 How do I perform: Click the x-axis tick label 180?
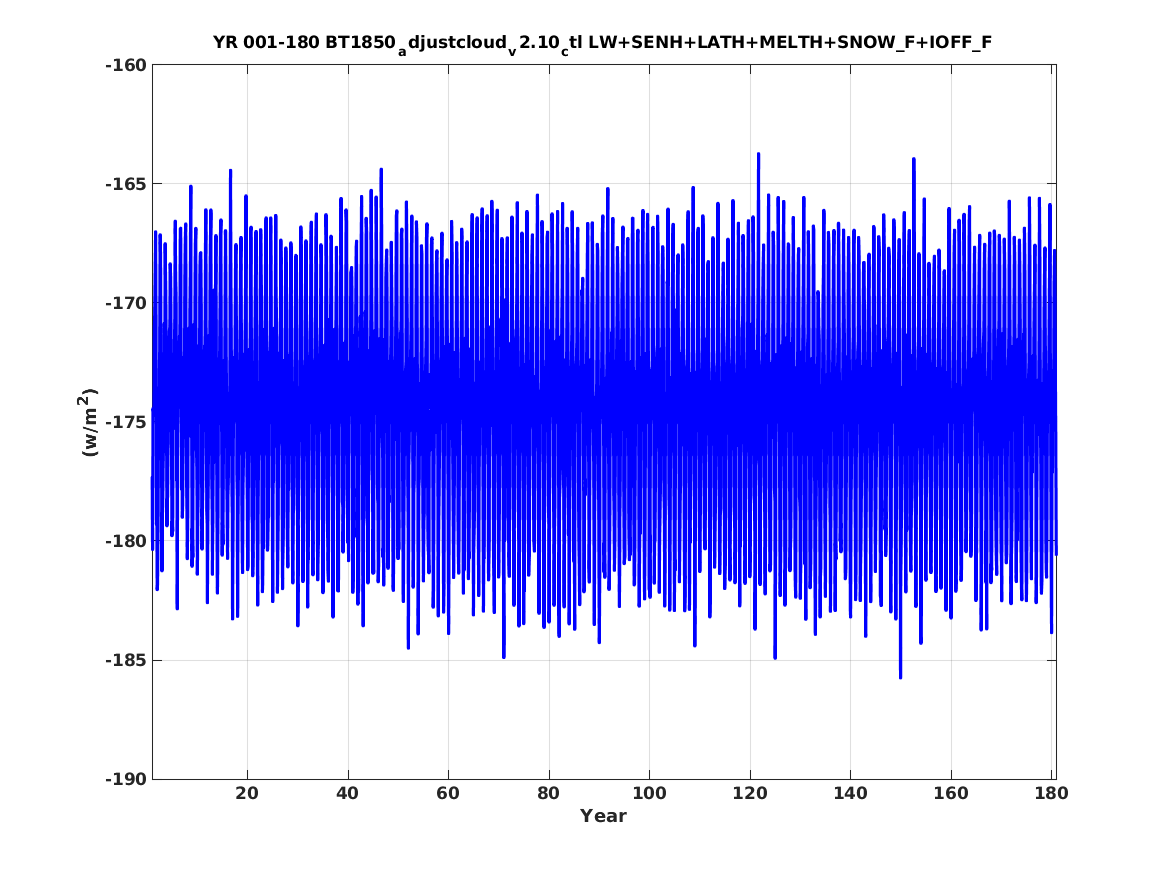1052,793
